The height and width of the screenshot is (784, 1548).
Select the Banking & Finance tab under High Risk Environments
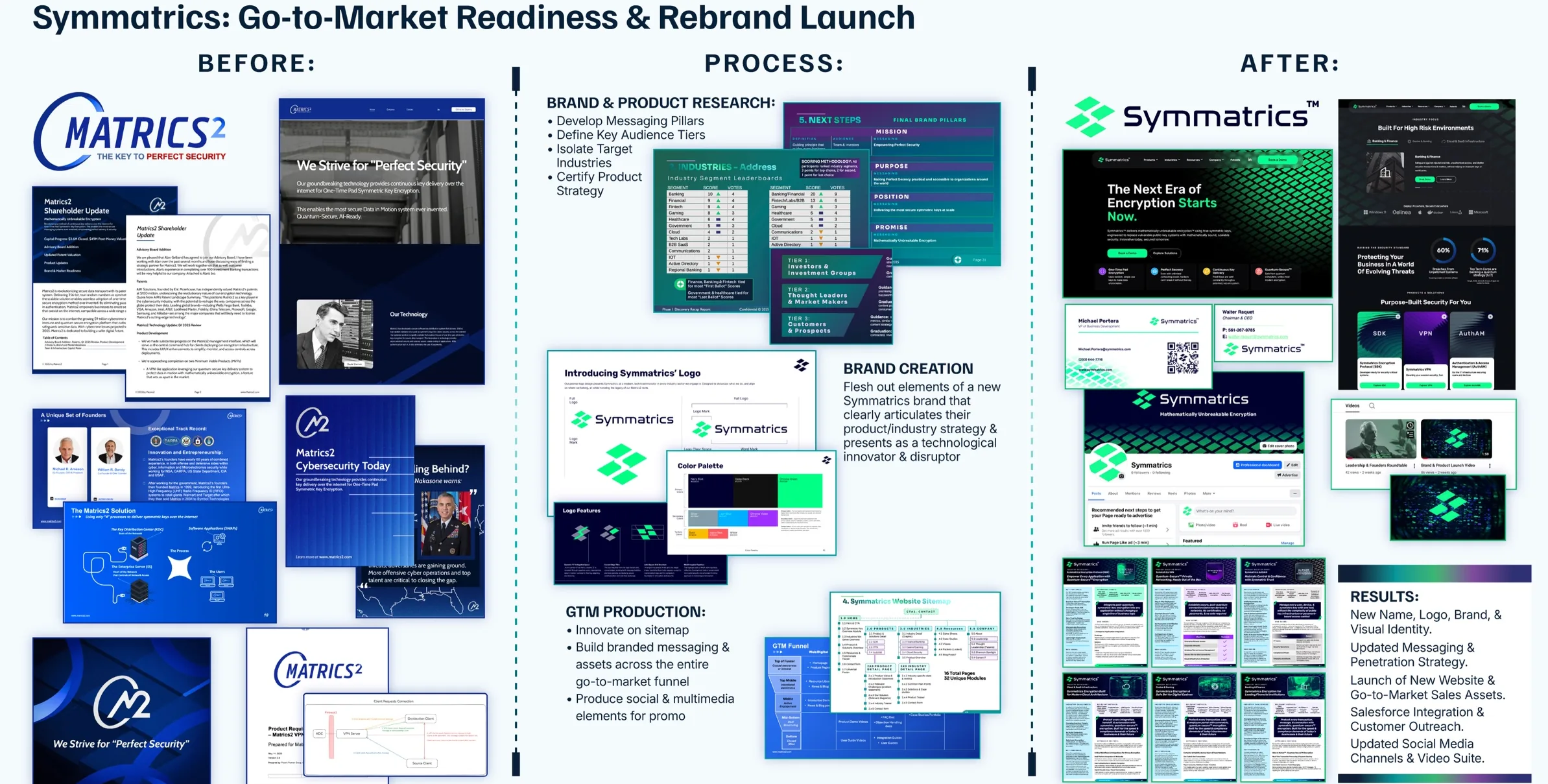(1383, 141)
